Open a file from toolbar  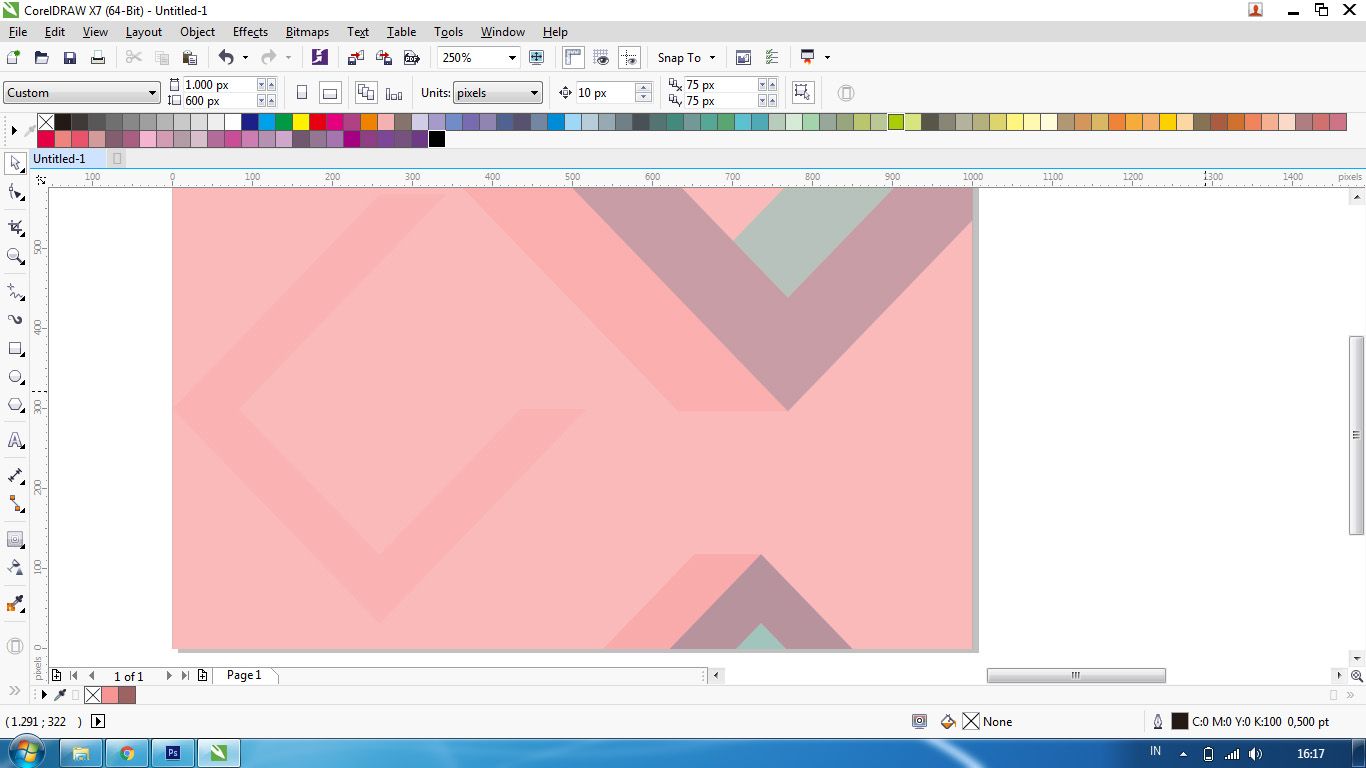coord(42,58)
